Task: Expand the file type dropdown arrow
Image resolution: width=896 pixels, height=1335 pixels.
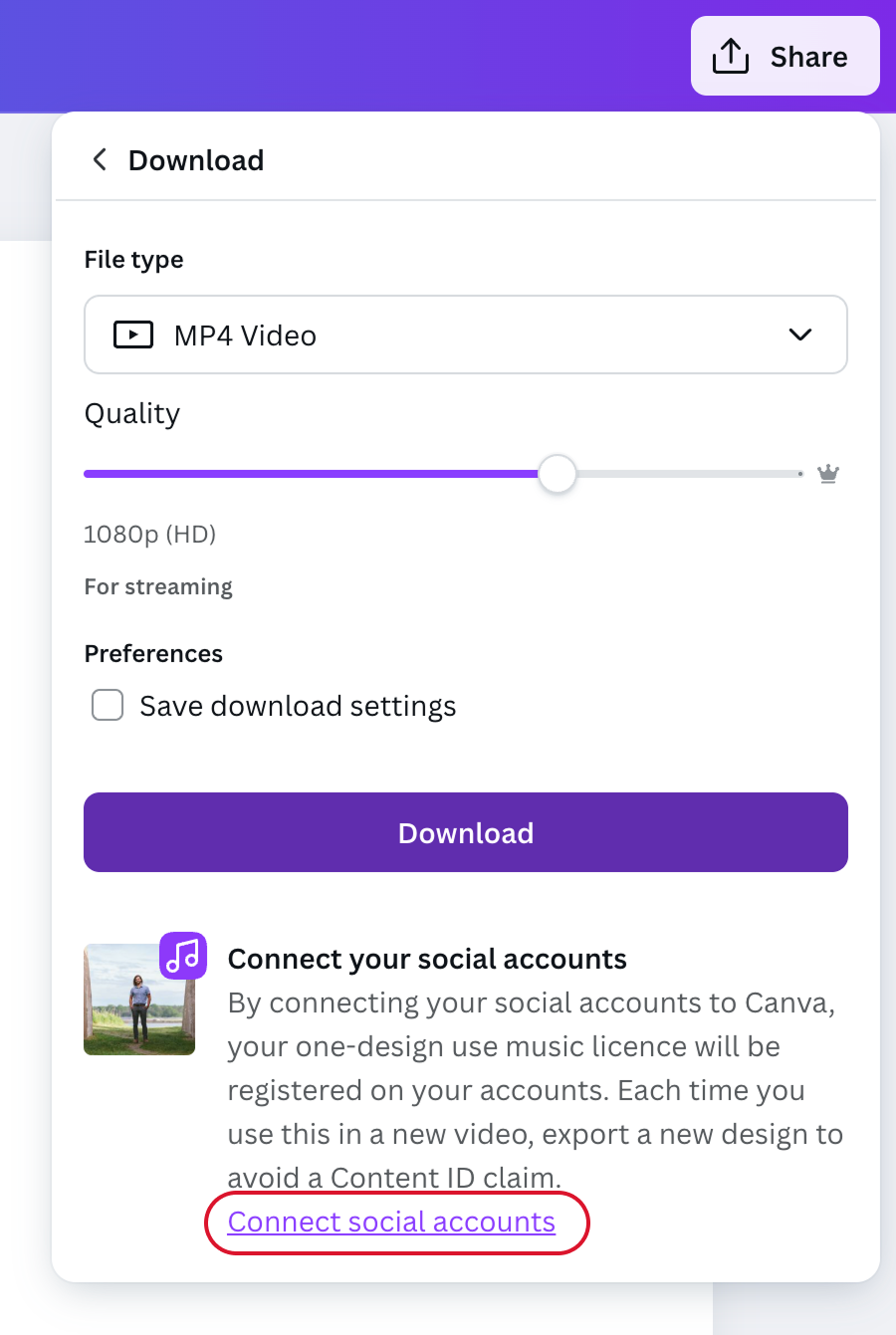Action: (799, 334)
